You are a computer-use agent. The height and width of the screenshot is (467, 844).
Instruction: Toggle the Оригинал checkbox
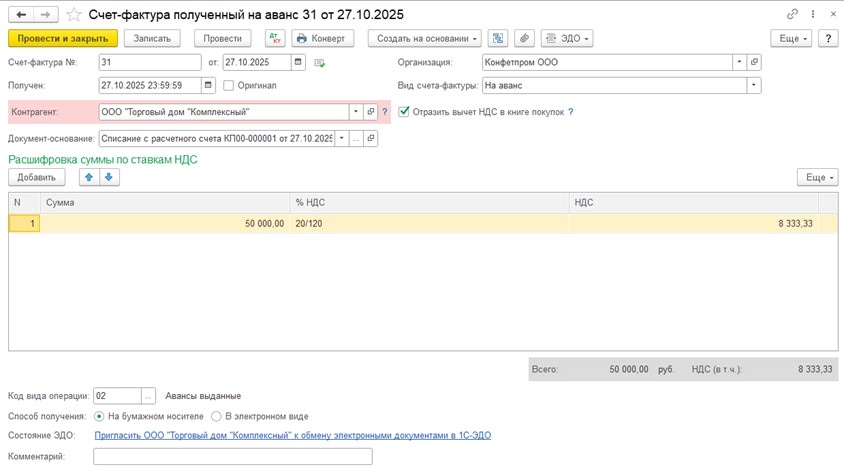(x=229, y=86)
